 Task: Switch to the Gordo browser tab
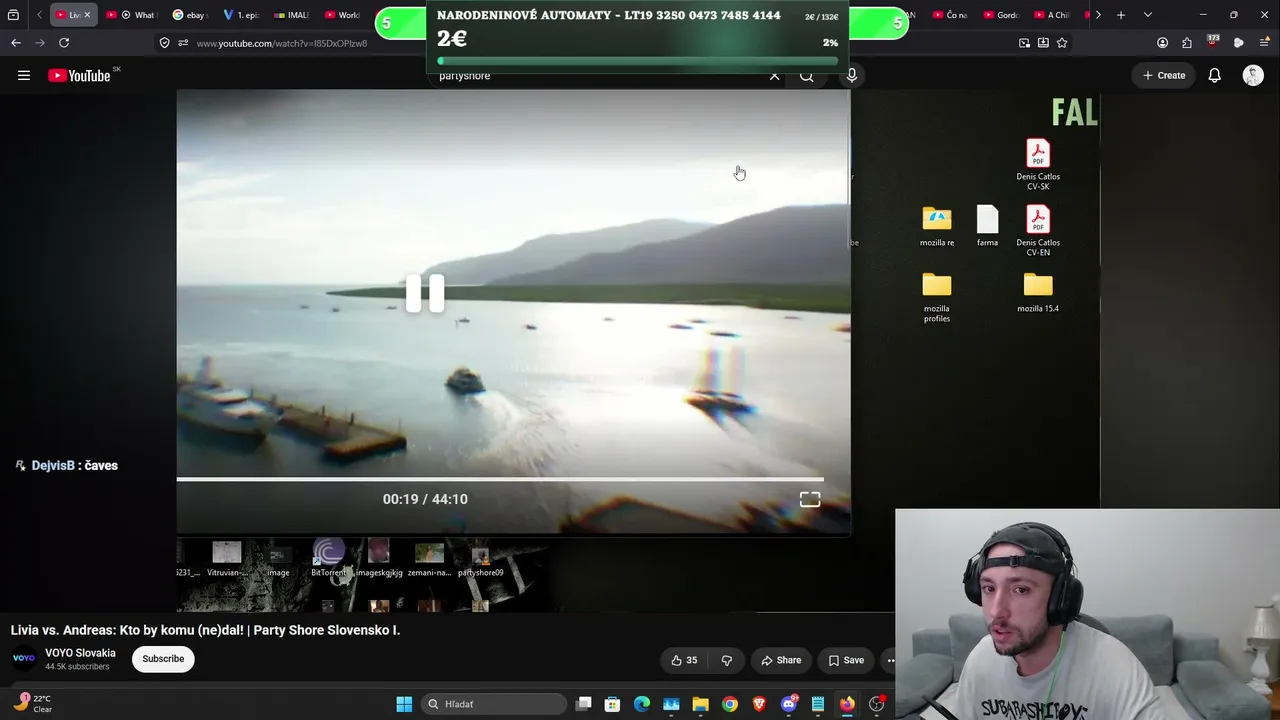coord(1002,15)
